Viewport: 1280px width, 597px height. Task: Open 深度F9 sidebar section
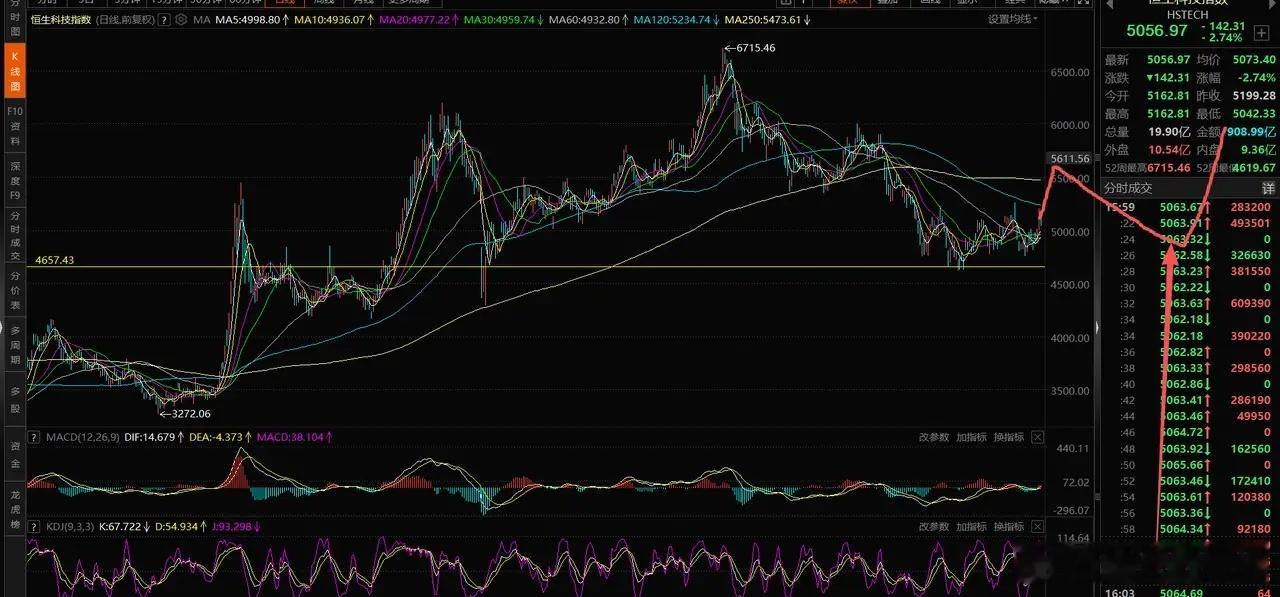point(14,179)
